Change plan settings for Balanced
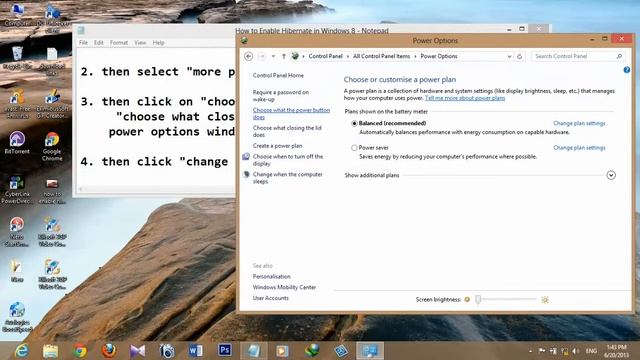Image resolution: width=640 pixels, height=360 pixels. click(579, 123)
